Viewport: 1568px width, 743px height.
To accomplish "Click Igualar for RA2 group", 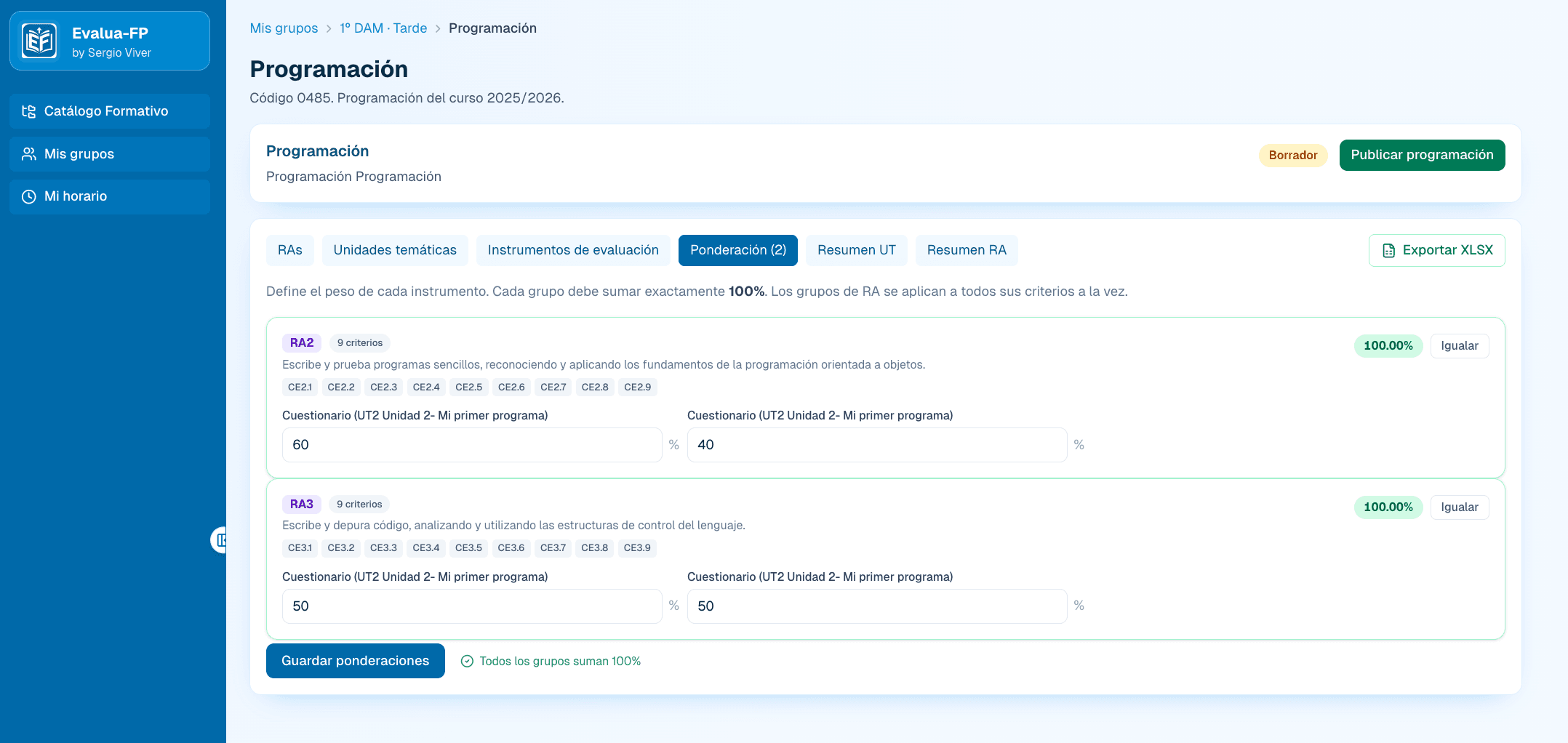I will (x=1459, y=346).
